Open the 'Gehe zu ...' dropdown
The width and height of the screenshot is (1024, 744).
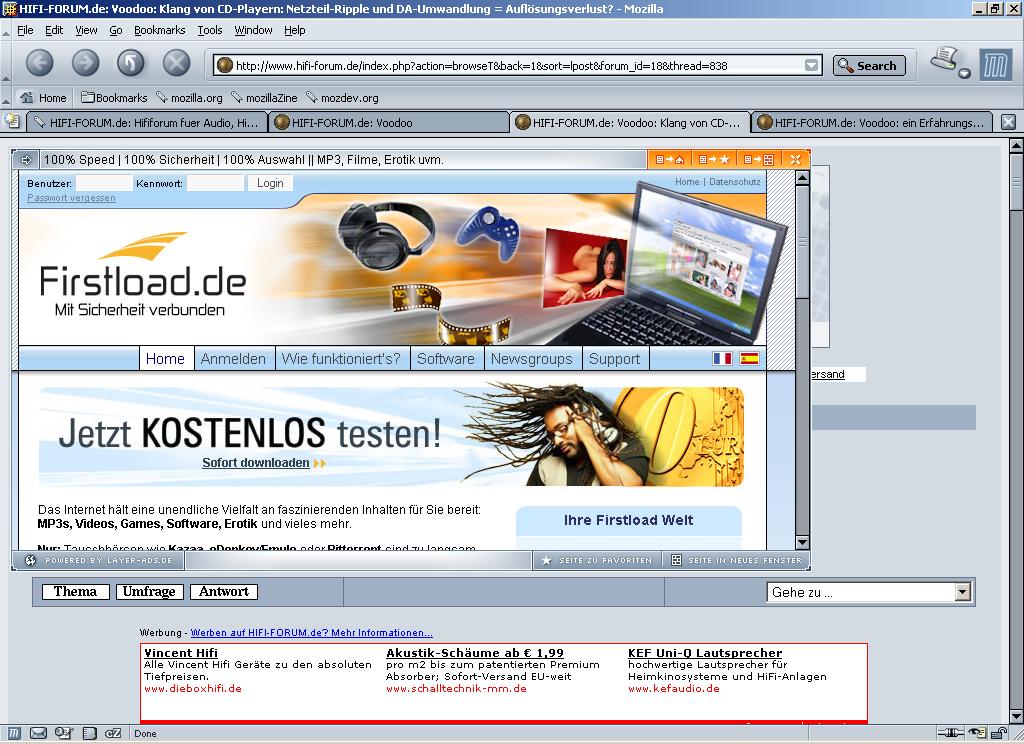[869, 592]
